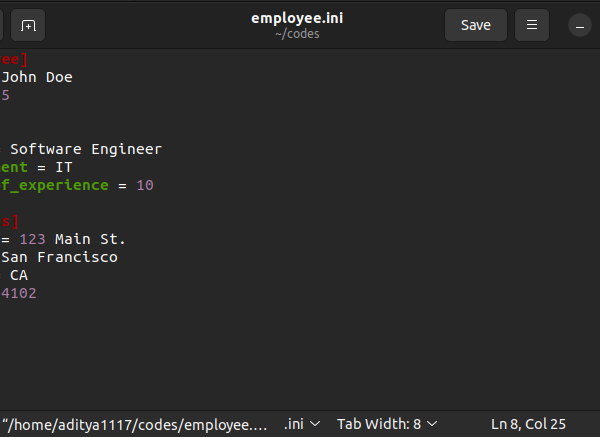Click the chevron beside .ini
The width and height of the screenshot is (600, 437).
point(315,424)
